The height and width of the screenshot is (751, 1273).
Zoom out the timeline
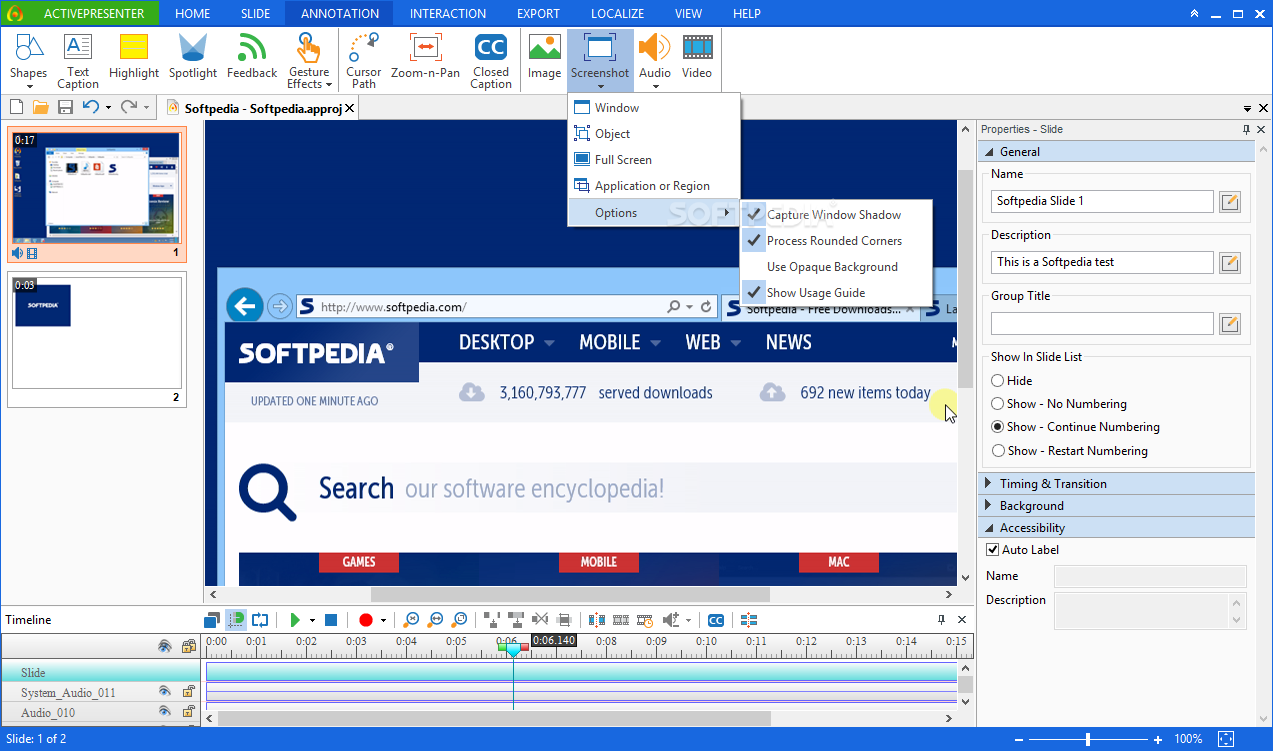(x=435, y=620)
